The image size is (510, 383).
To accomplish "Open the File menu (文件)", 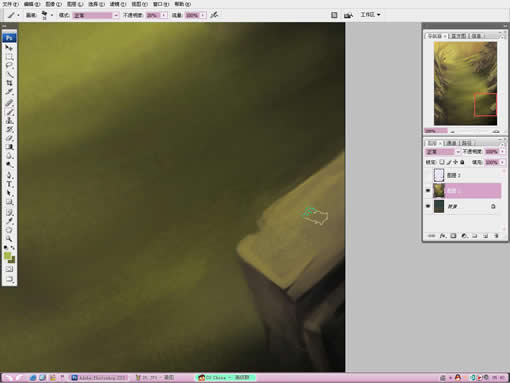I will (11, 4).
